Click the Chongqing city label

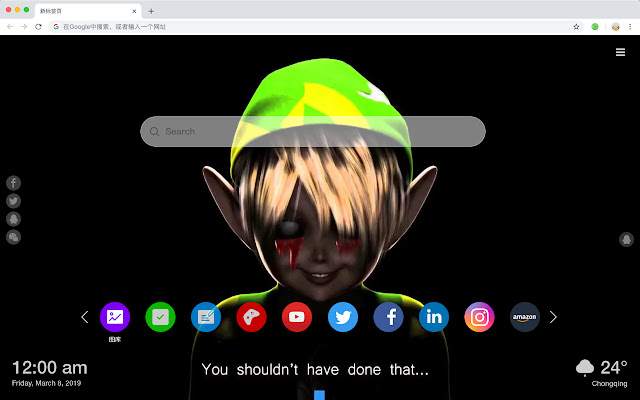[x=609, y=384]
